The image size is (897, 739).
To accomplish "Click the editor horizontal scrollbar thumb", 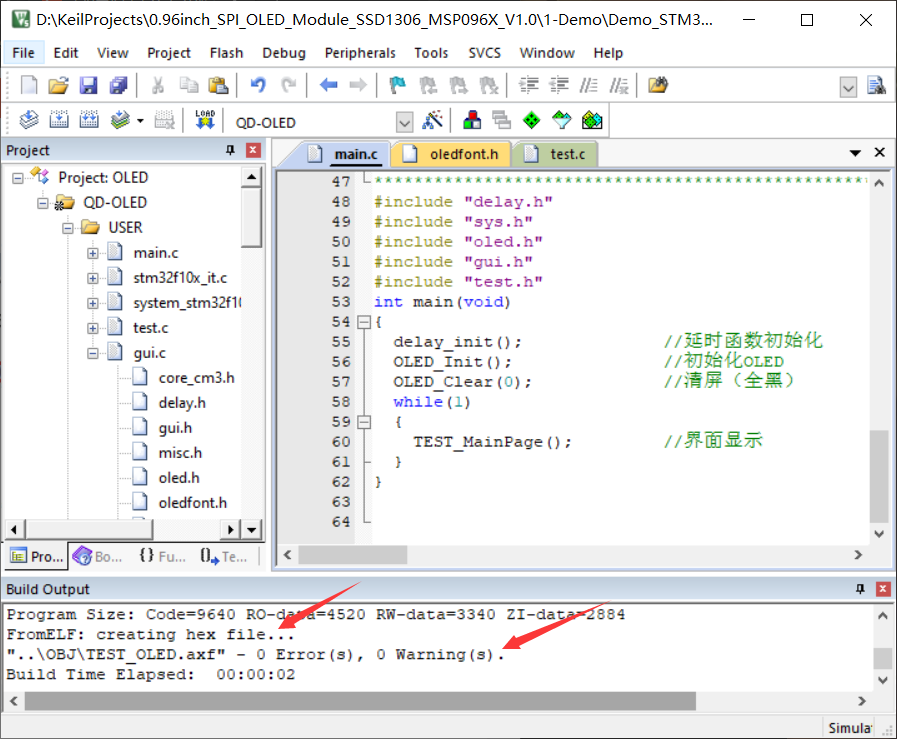I will pos(352,555).
